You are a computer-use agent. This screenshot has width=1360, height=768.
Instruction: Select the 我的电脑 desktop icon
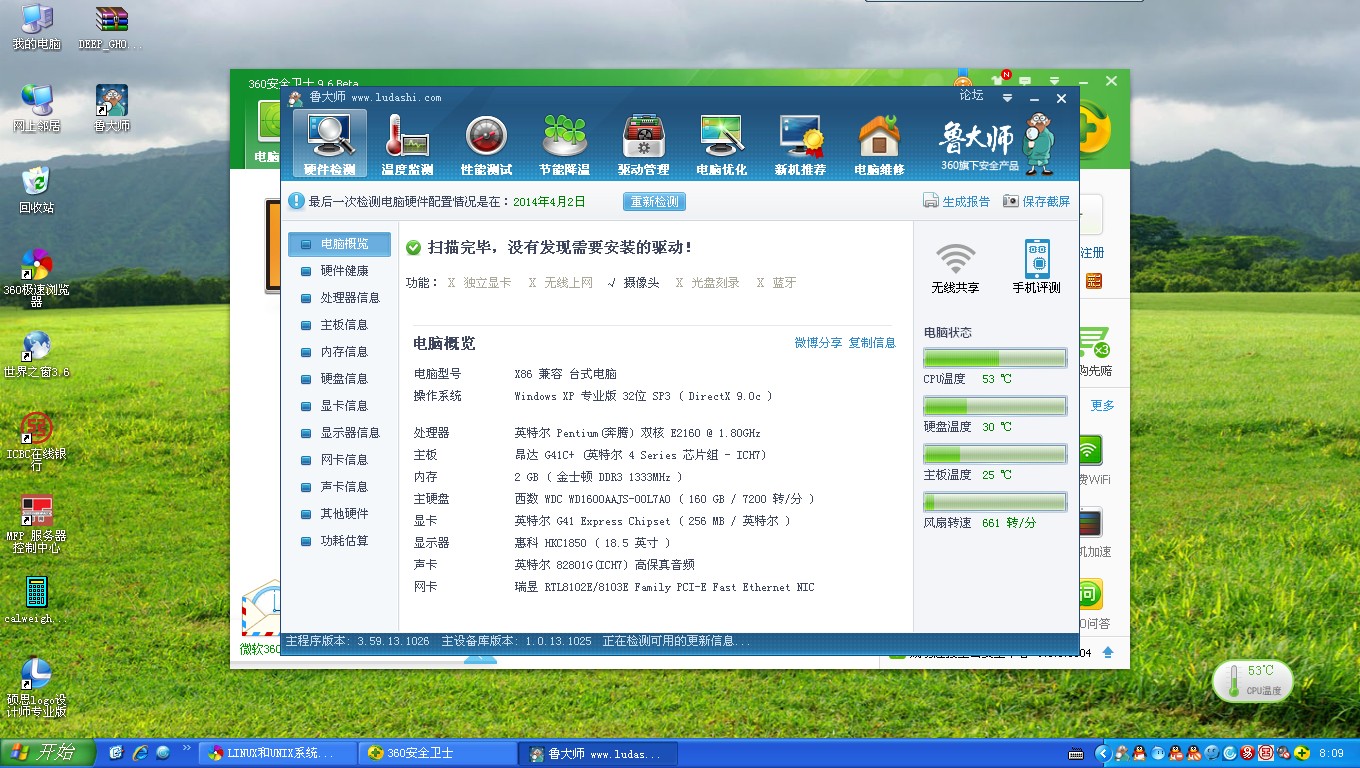point(37,27)
